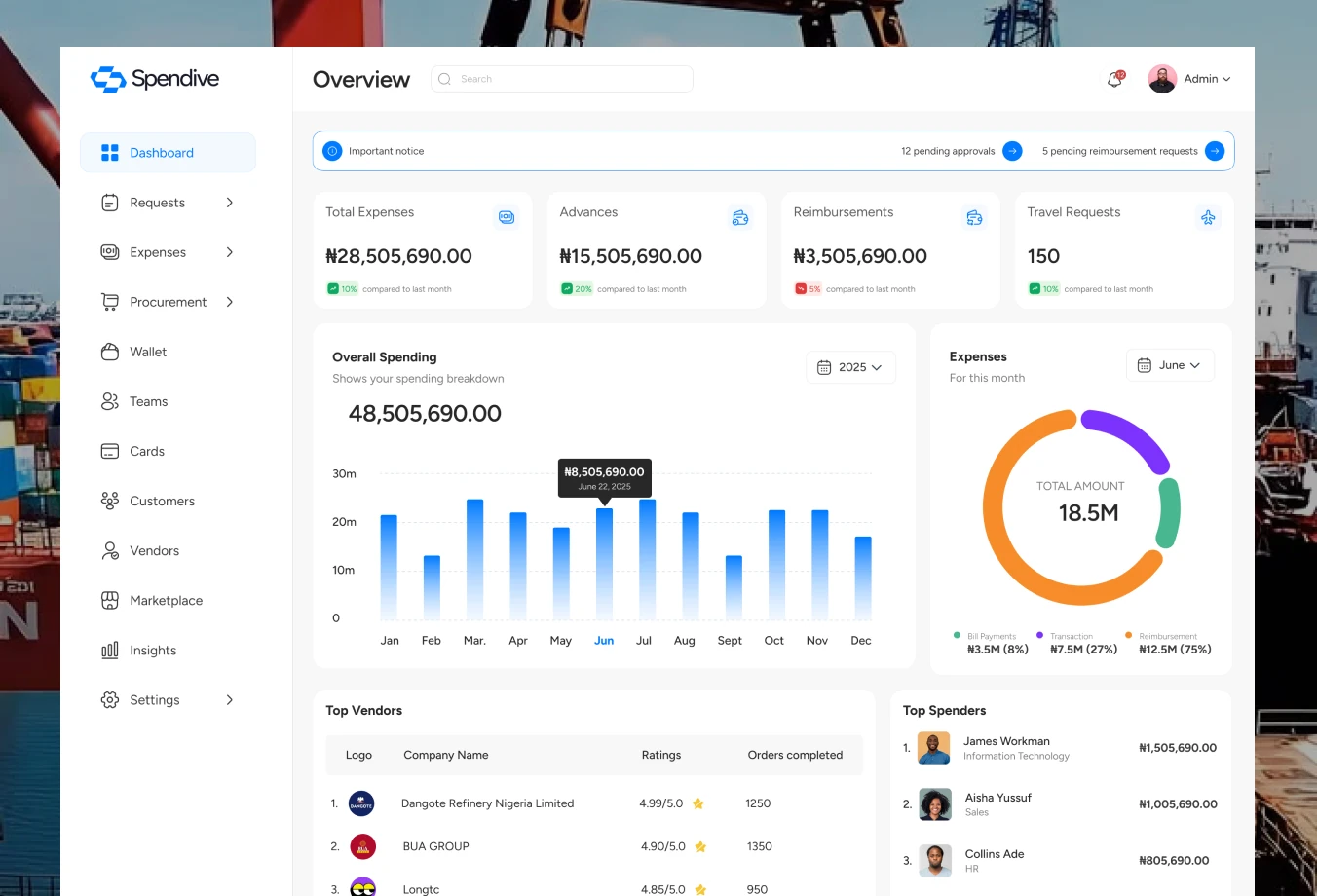Expand the Procurement submenu chevron
The height and width of the screenshot is (896, 1317).
click(230, 302)
